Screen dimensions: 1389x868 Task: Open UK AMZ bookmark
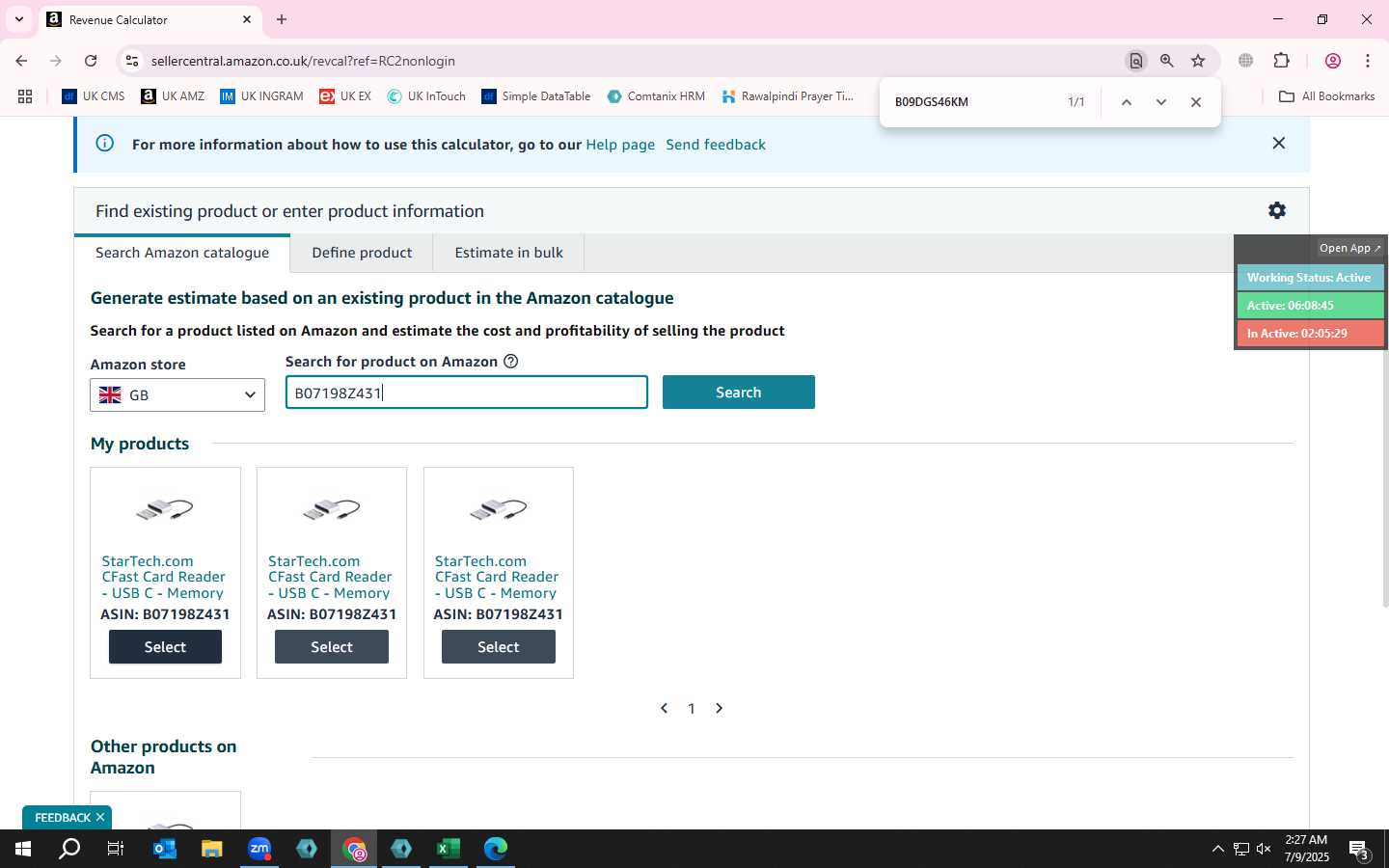(173, 96)
